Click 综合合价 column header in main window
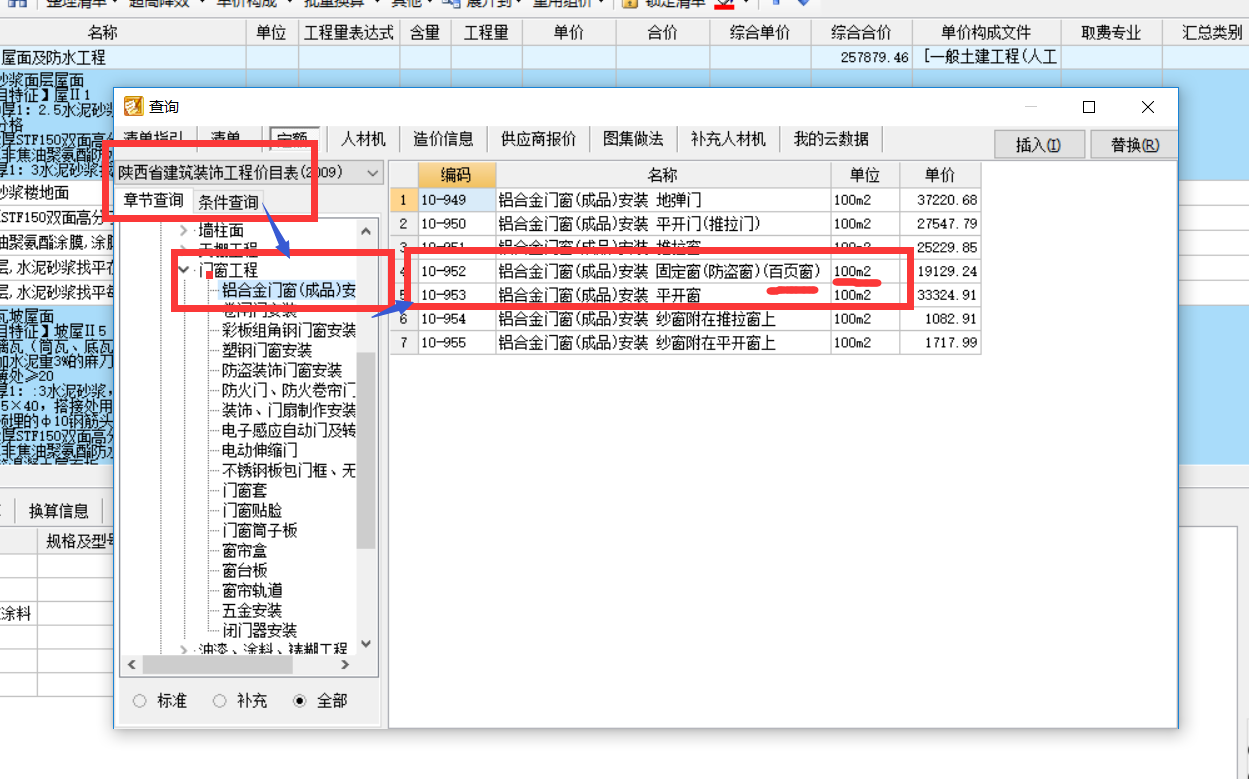This screenshot has width=1249, height=779. tap(861, 33)
